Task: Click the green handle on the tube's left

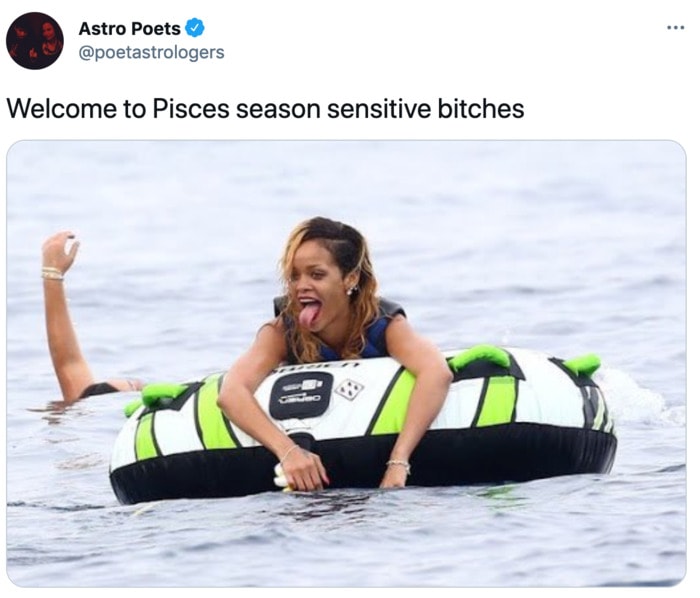Action: 163,394
